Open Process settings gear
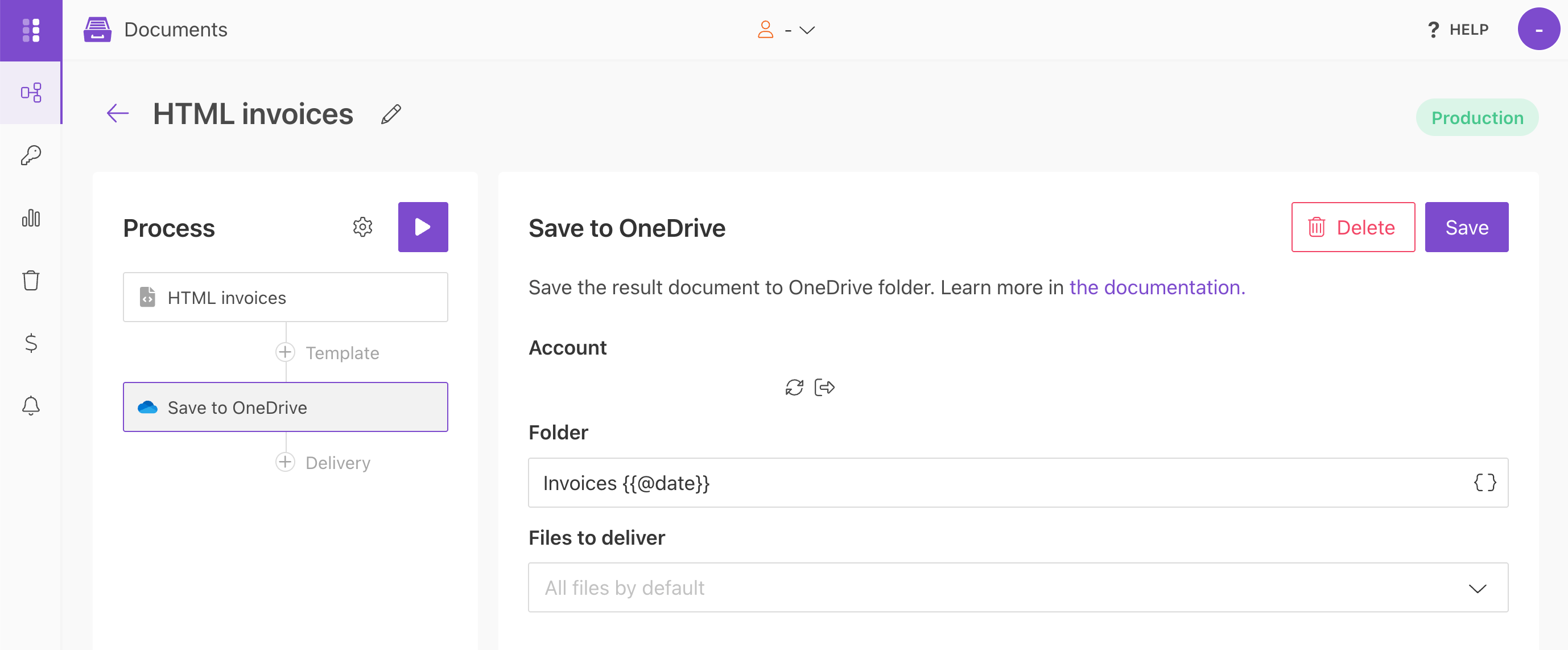The width and height of the screenshot is (1568, 650). coord(363,227)
